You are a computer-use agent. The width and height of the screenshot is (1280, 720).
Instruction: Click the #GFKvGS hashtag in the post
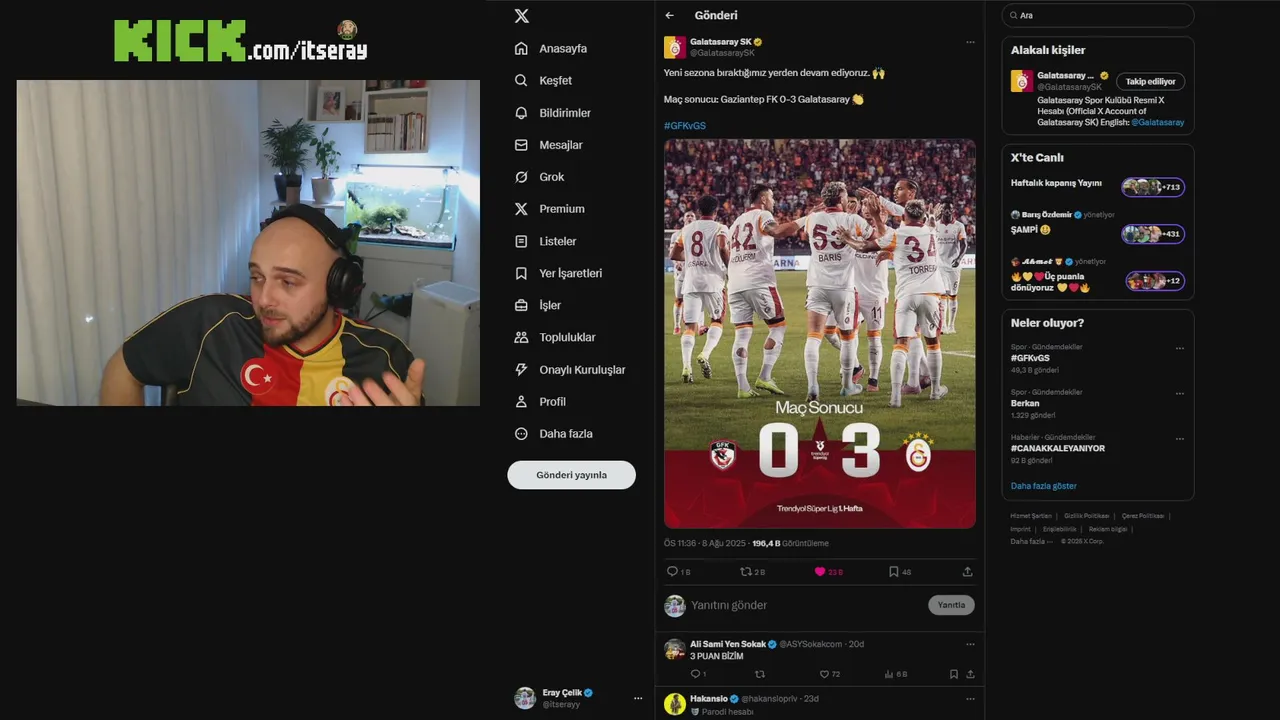[x=685, y=126]
